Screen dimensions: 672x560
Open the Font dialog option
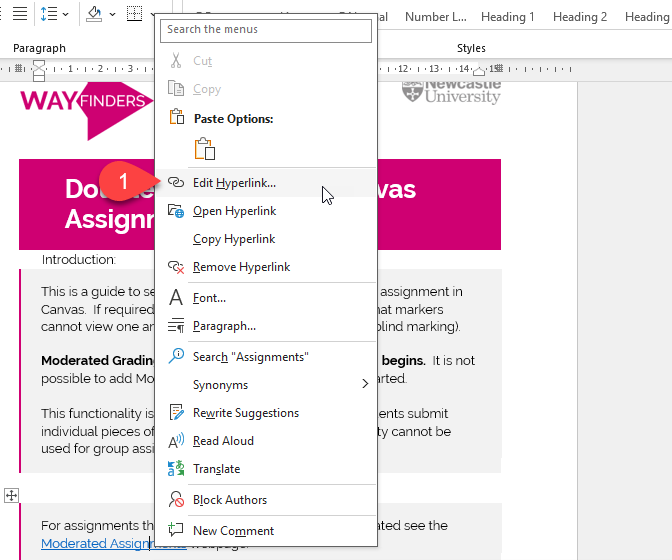coord(209,298)
